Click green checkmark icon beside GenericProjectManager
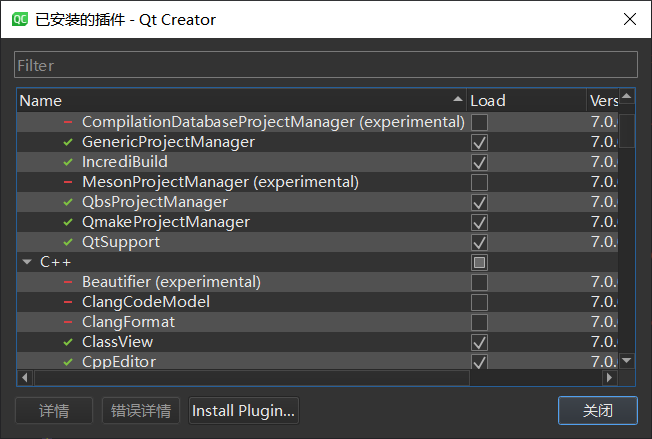This screenshot has width=652, height=439. tap(68, 142)
